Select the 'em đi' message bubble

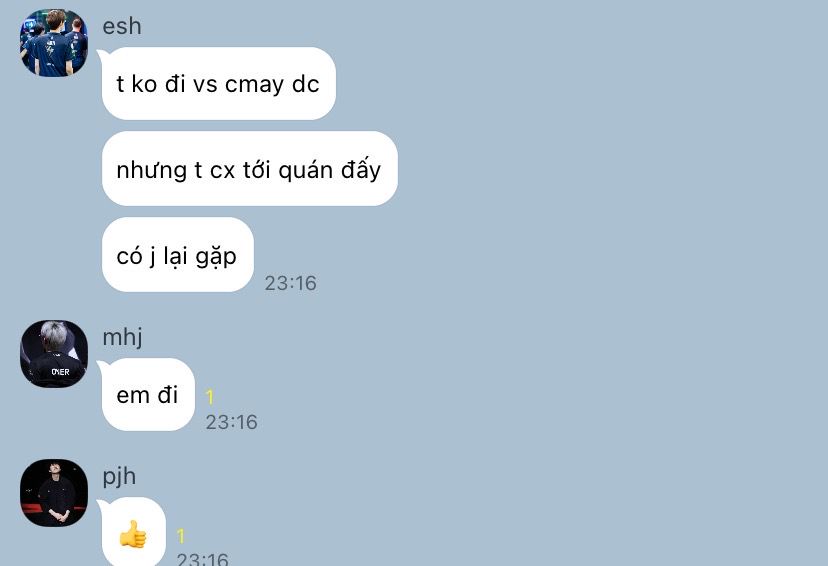(x=148, y=394)
